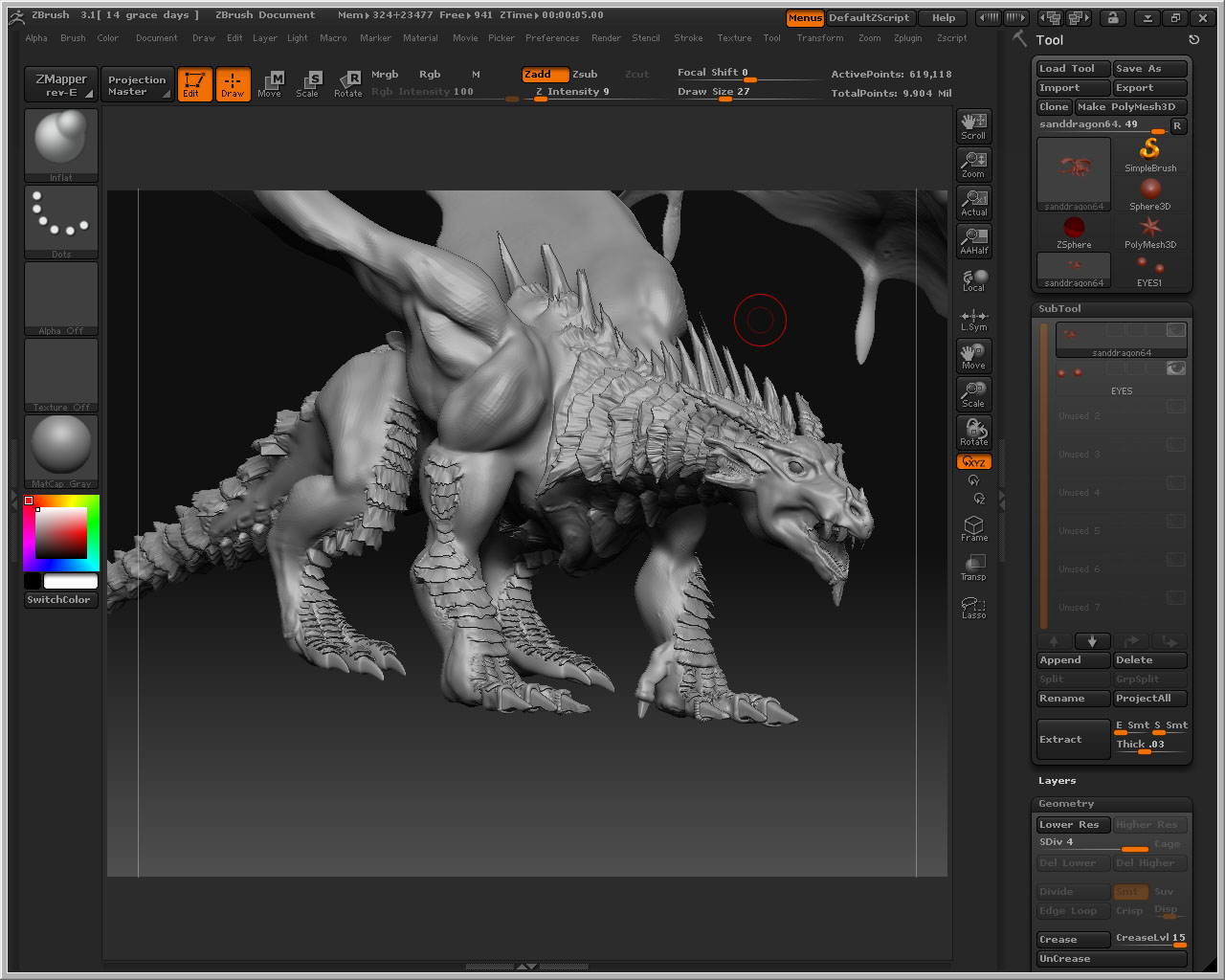The width and height of the screenshot is (1225, 980).
Task: Click Save As in Tool panel
Action: point(1149,69)
